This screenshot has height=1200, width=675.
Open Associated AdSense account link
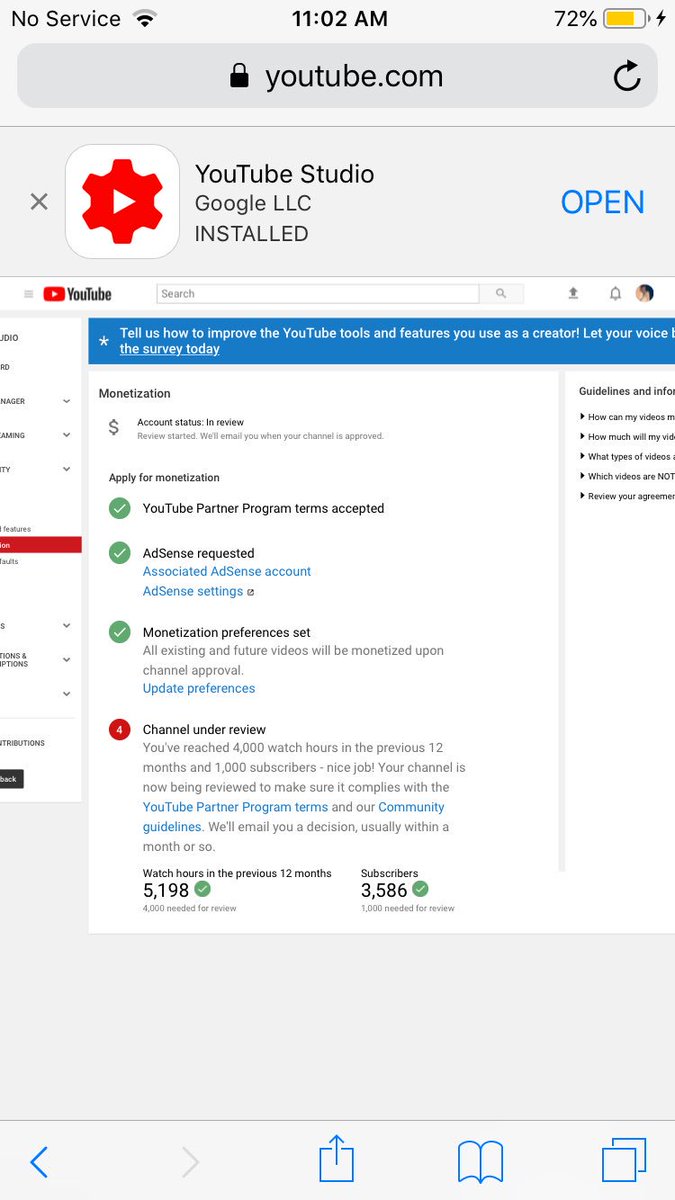(227, 571)
